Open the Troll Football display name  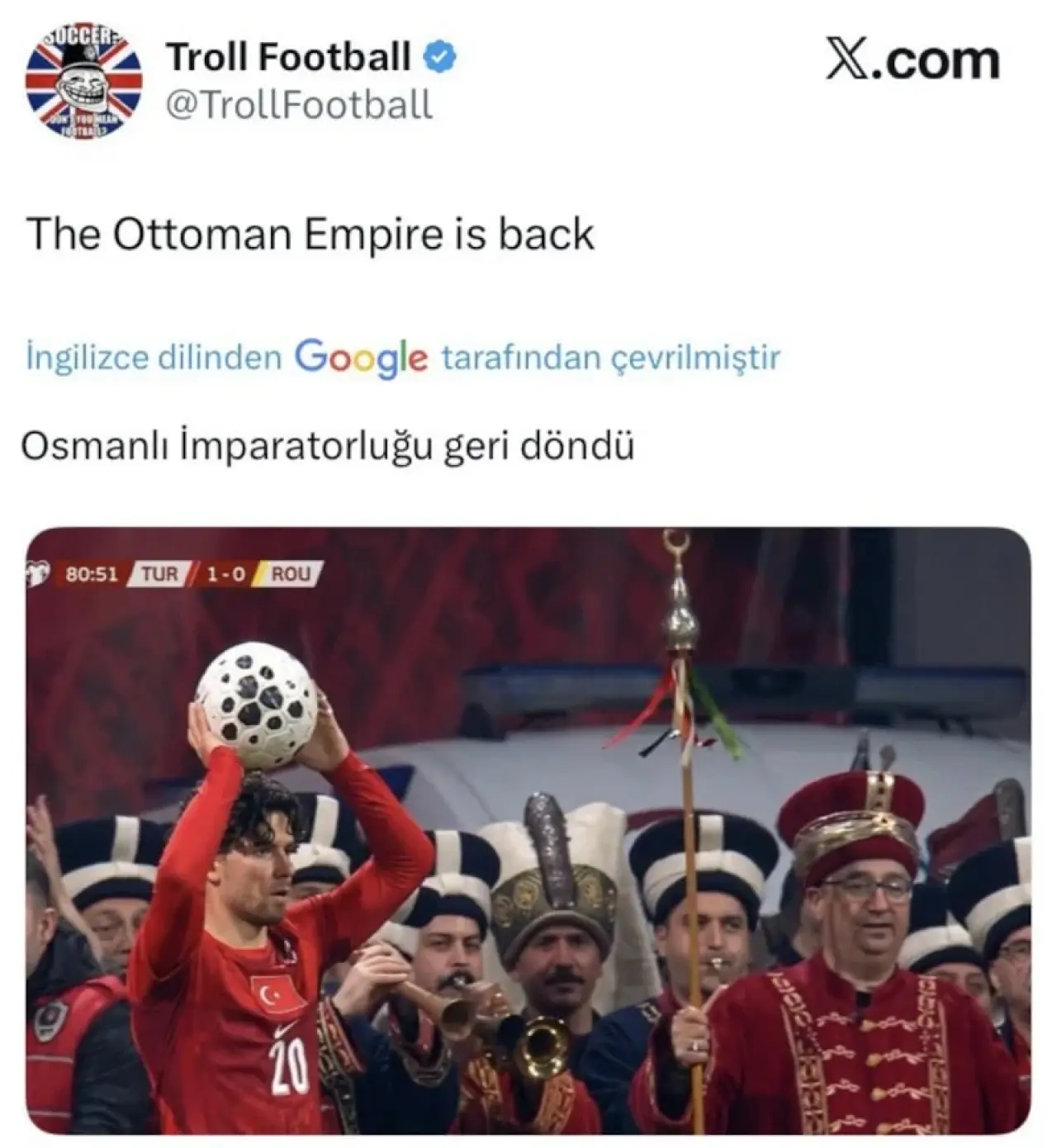(x=288, y=57)
